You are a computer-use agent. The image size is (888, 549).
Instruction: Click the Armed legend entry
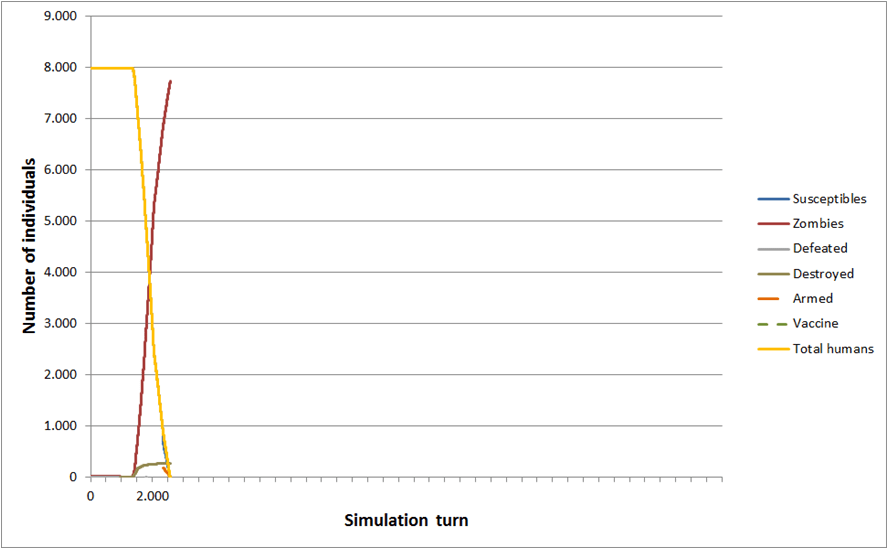click(x=812, y=298)
